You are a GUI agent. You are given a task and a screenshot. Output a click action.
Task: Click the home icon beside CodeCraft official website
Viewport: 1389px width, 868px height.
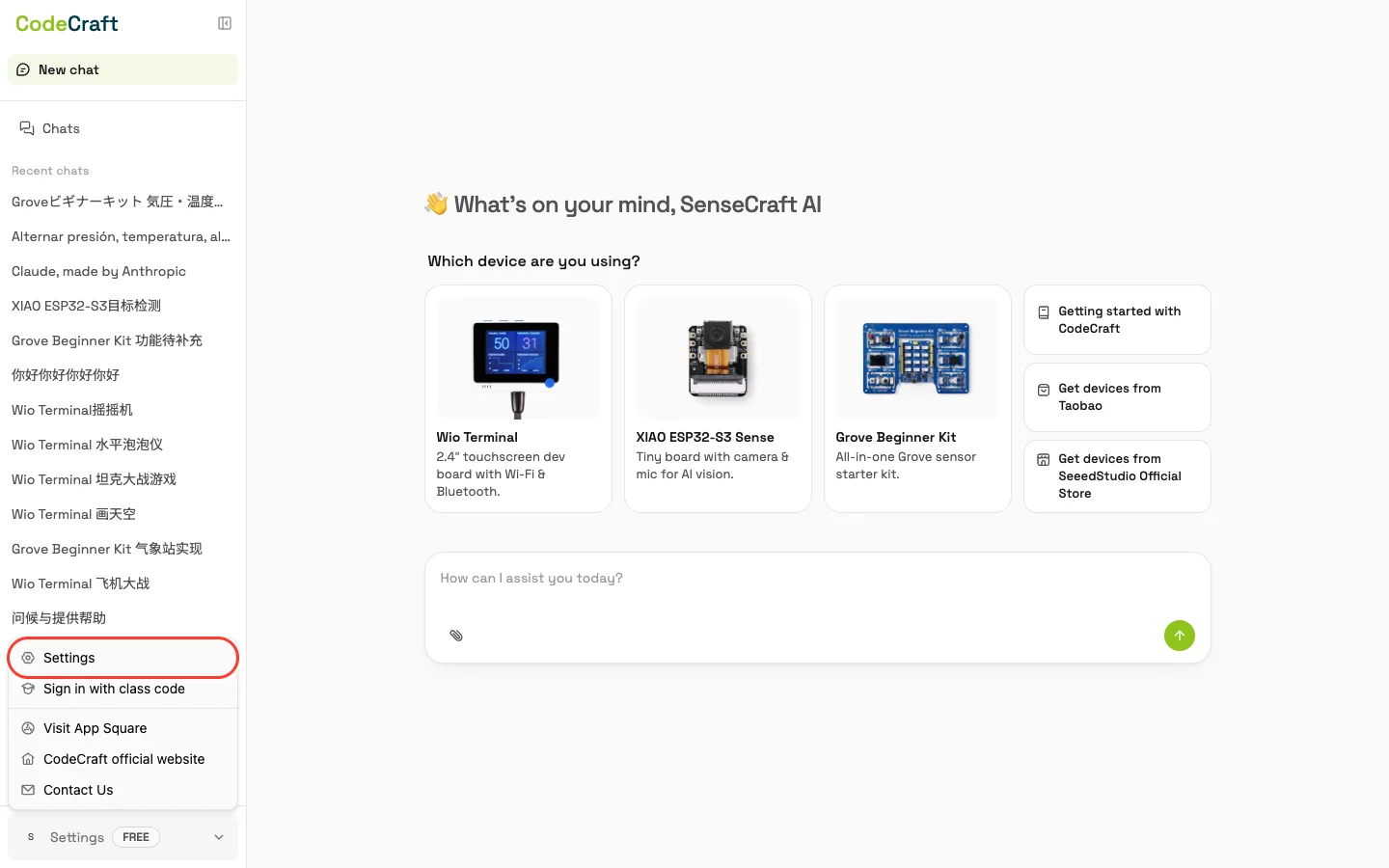pos(28,759)
